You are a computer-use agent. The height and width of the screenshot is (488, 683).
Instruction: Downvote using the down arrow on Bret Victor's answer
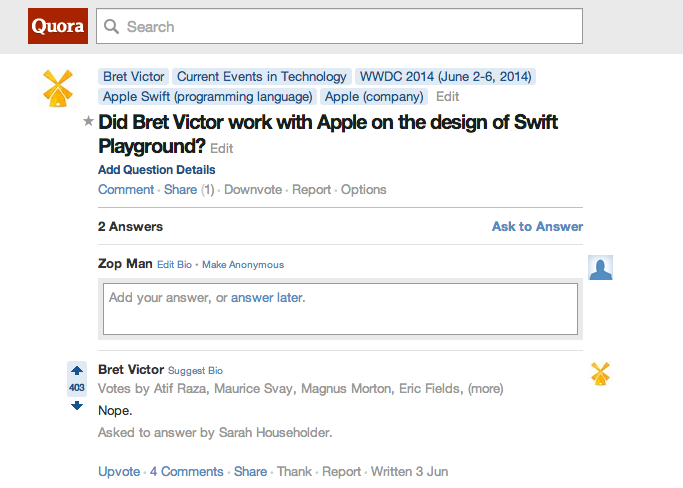[x=77, y=406]
